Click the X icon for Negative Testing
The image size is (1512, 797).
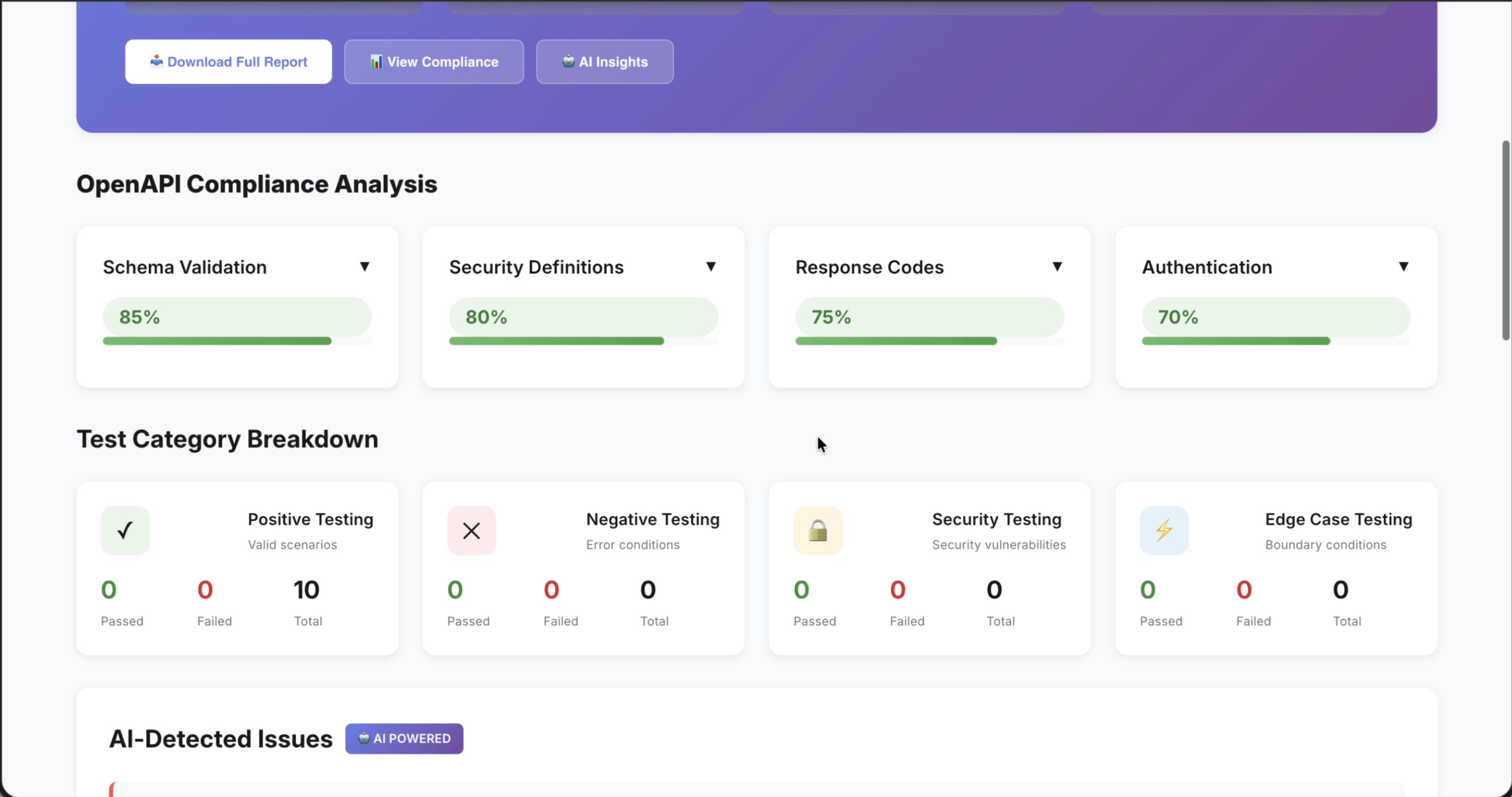tap(471, 530)
